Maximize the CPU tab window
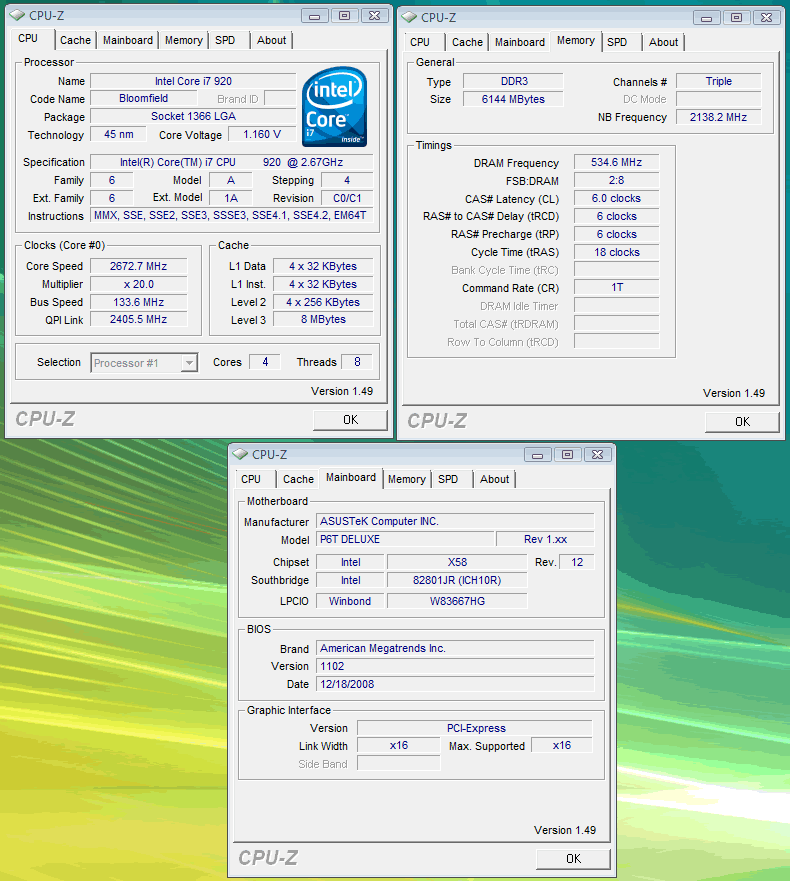 pyautogui.click(x=344, y=15)
